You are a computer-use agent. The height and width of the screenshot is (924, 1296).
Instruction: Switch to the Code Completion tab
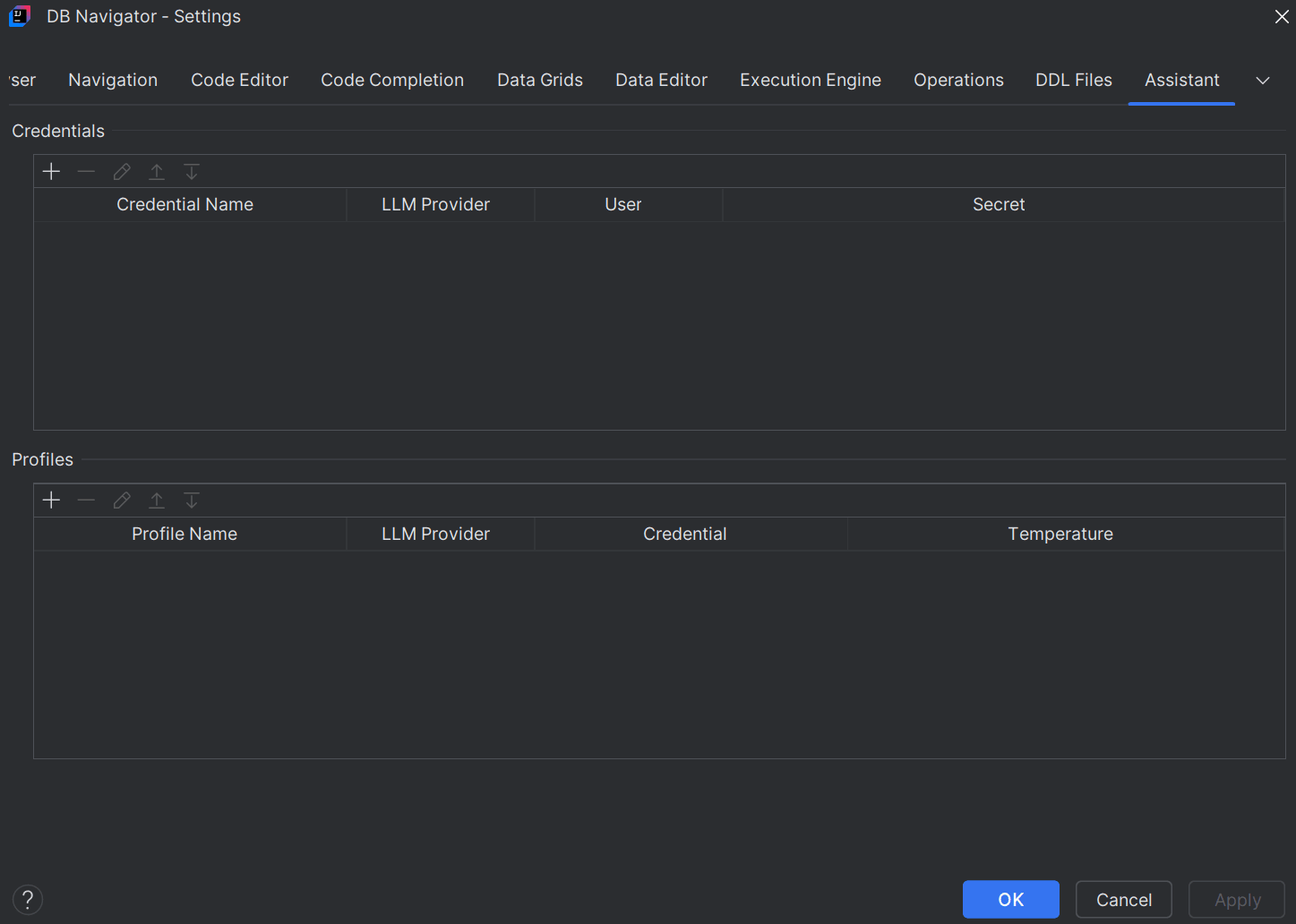(x=392, y=80)
